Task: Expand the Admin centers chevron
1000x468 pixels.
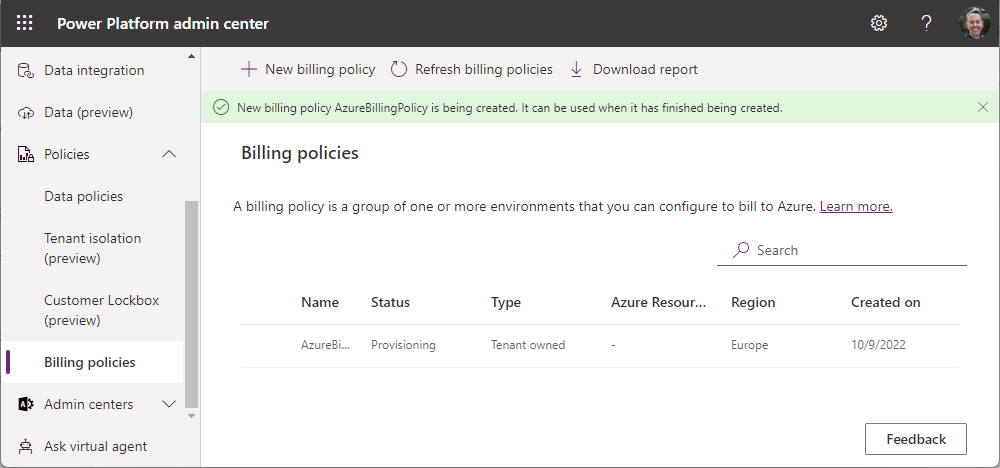Action: click(x=169, y=404)
